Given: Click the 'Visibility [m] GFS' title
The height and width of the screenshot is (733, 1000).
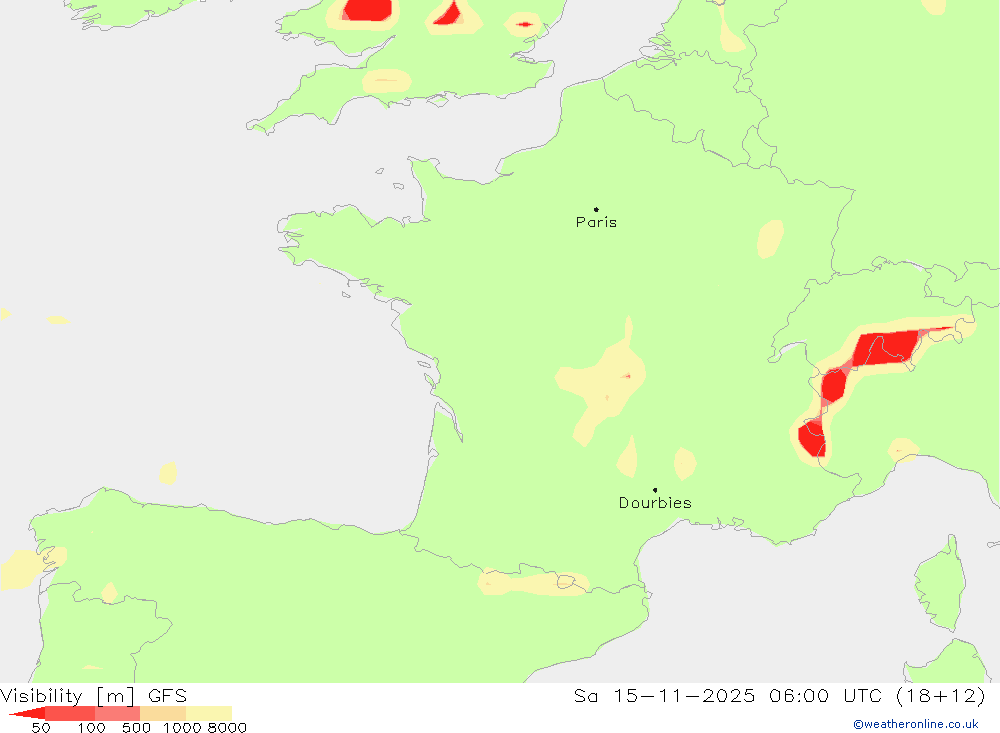Looking at the screenshot, I should 94,695.
